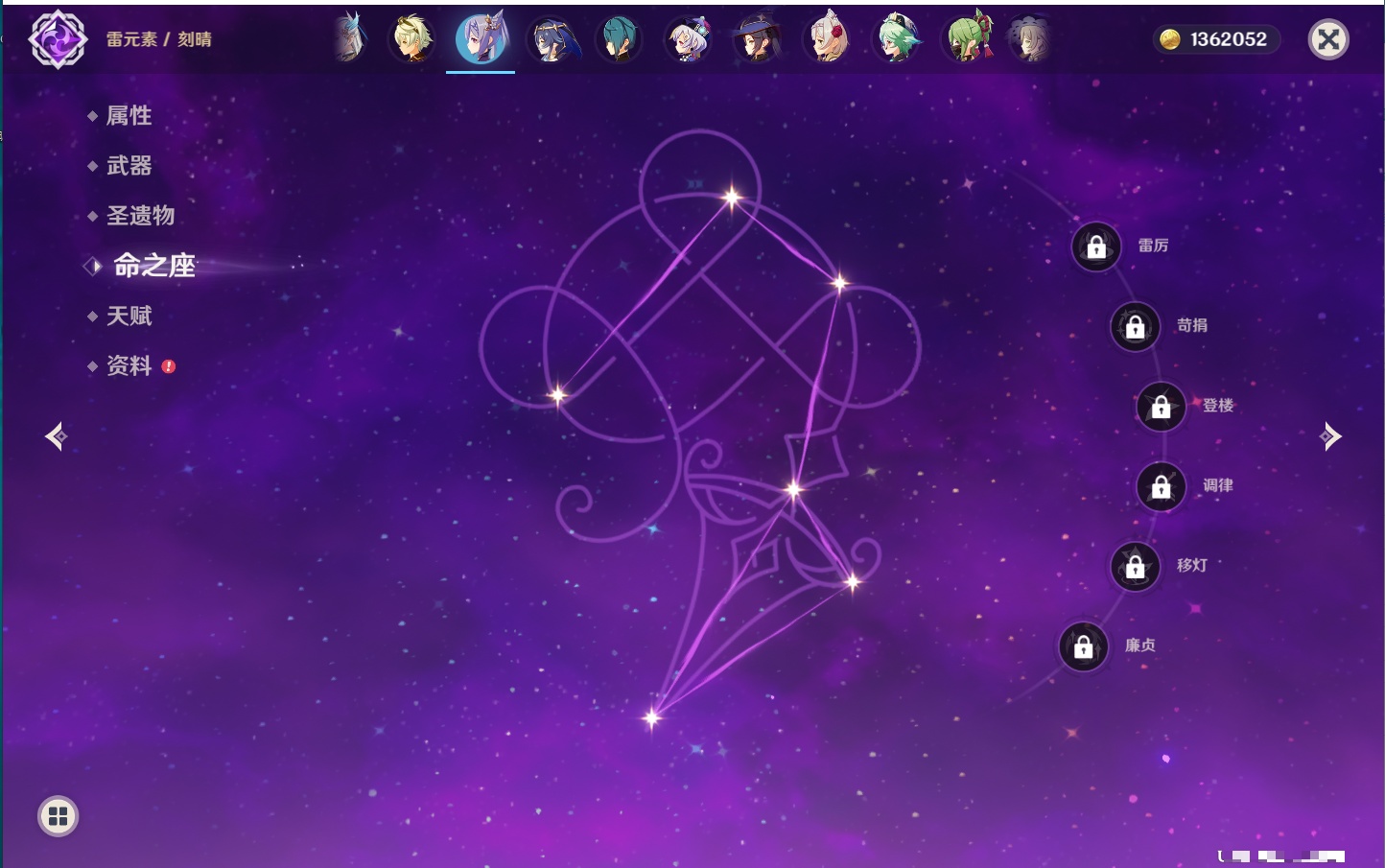
Task: Select the avatar with red rose hairpiece
Action: [x=827, y=39]
